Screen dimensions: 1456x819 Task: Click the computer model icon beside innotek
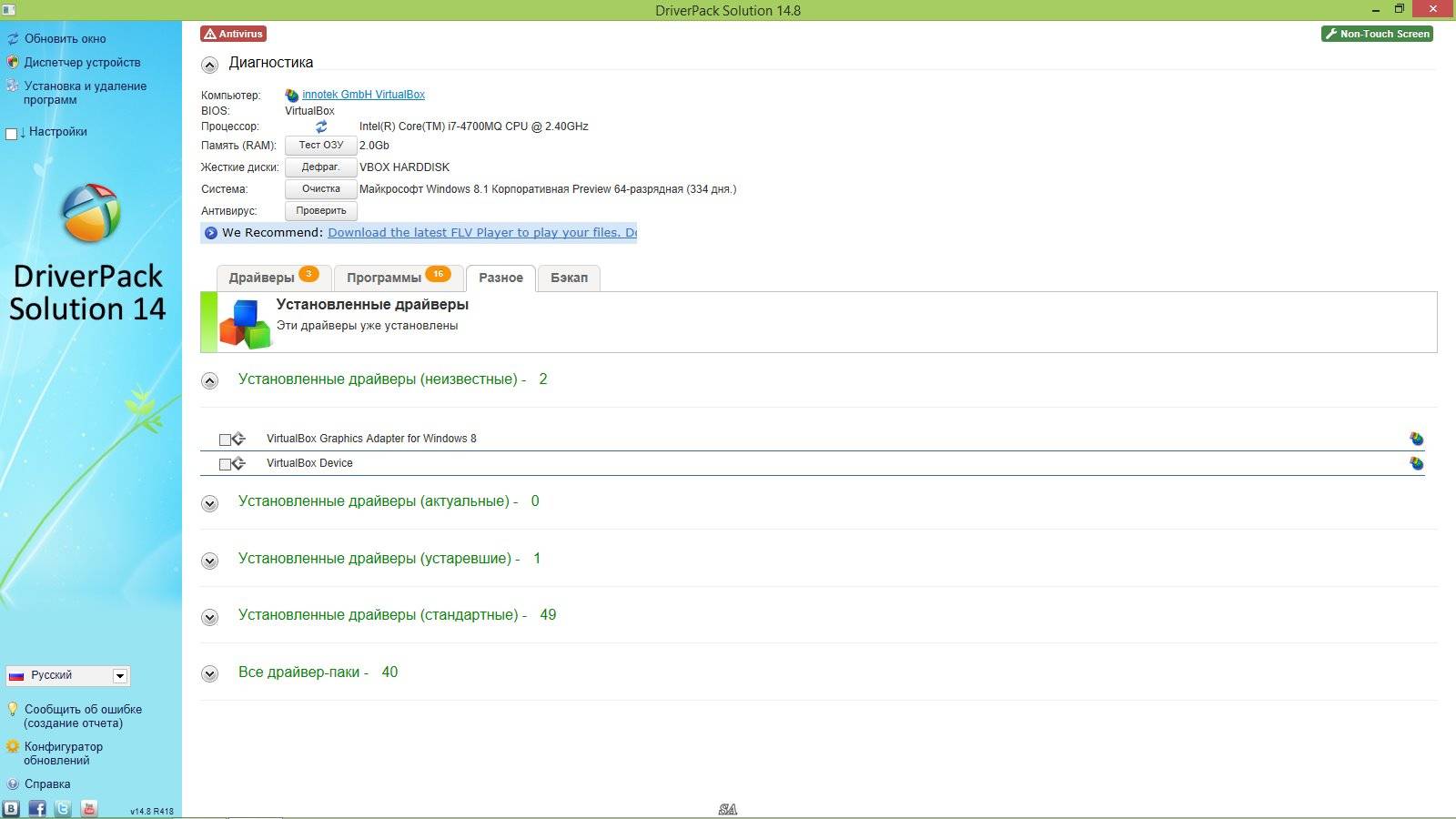click(x=292, y=95)
